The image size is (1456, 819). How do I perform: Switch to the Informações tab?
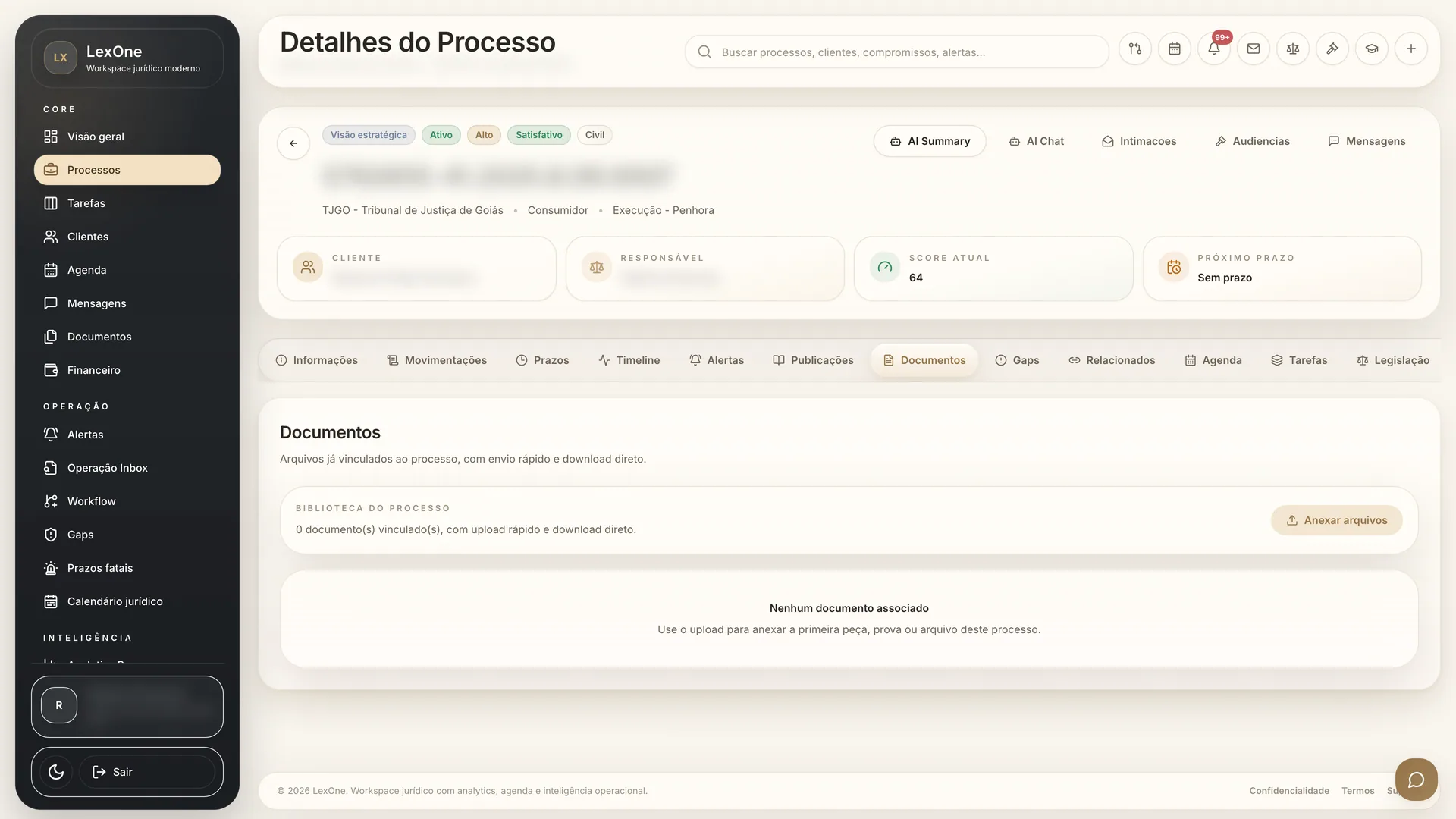tap(316, 360)
